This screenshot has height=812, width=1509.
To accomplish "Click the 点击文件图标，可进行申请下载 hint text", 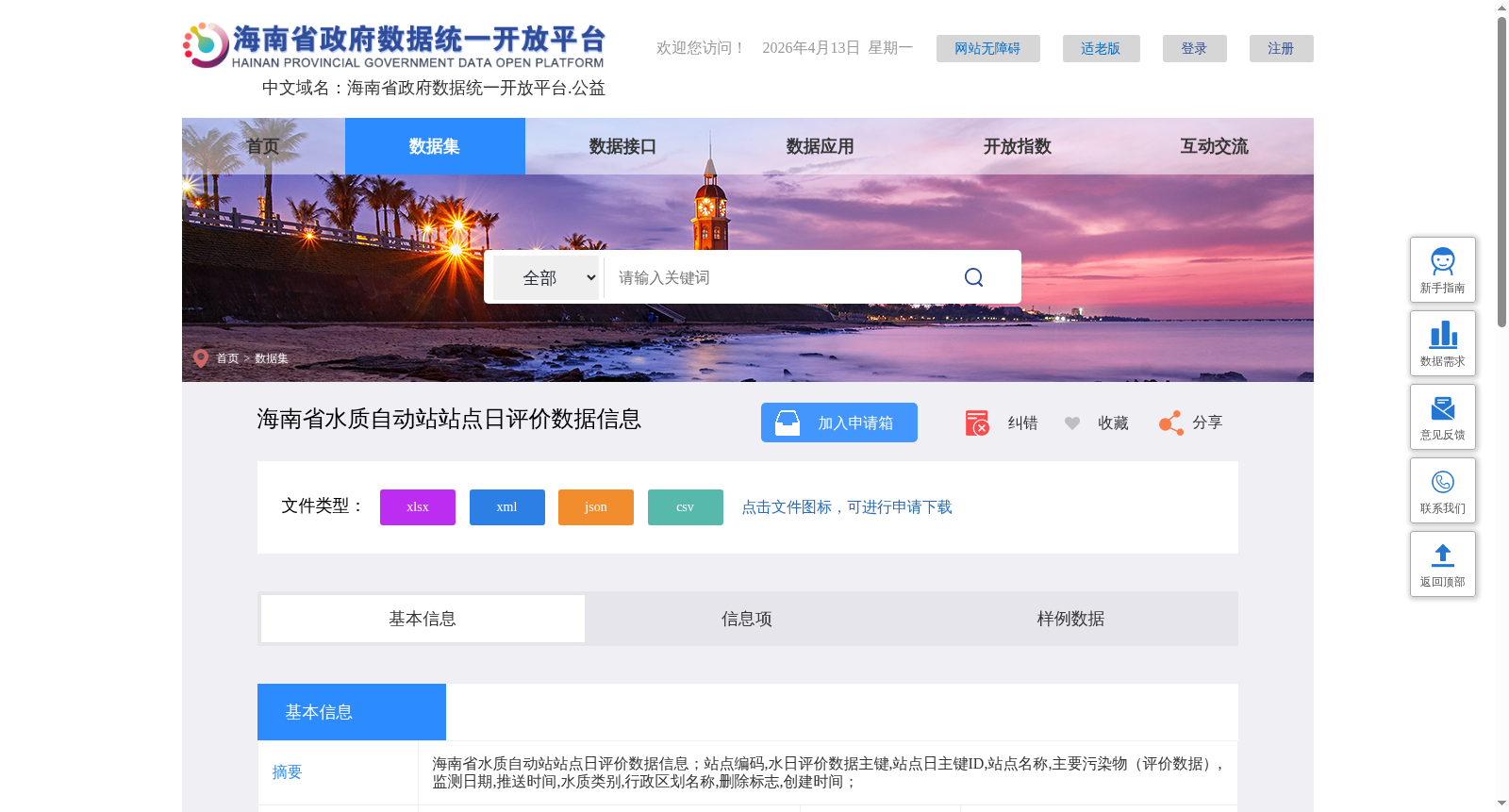I will [x=847, y=507].
